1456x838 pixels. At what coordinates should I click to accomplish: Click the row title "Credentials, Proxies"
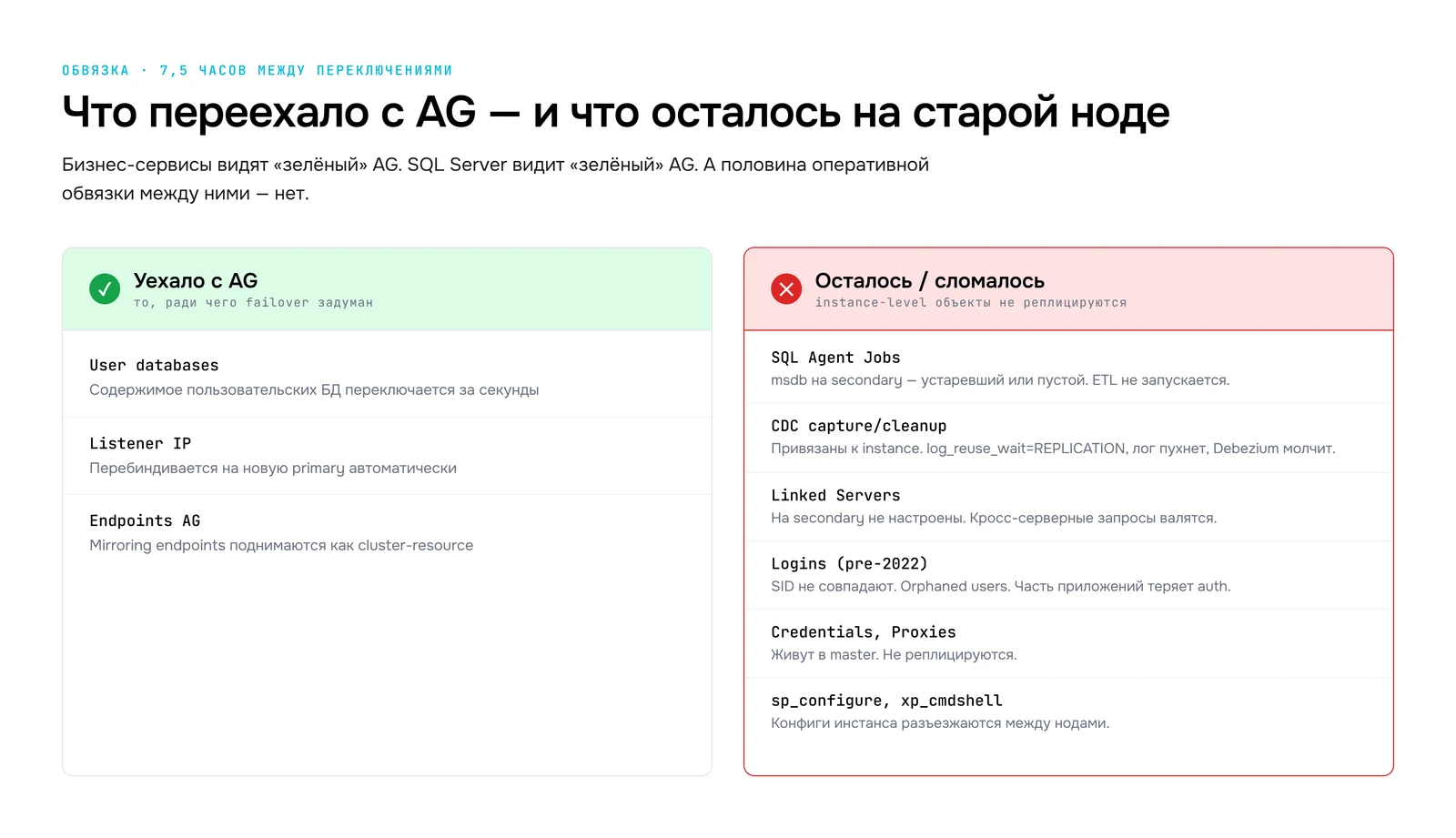coord(863,631)
